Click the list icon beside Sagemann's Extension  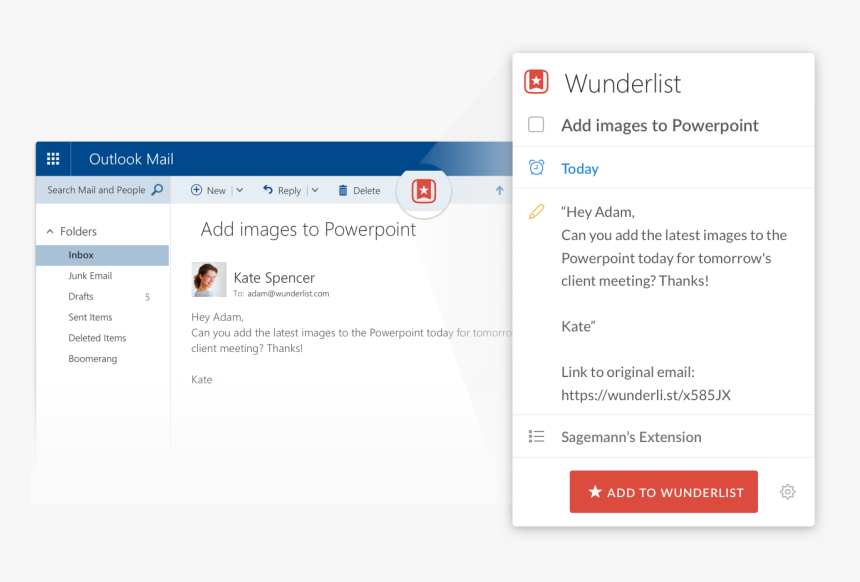pos(536,436)
